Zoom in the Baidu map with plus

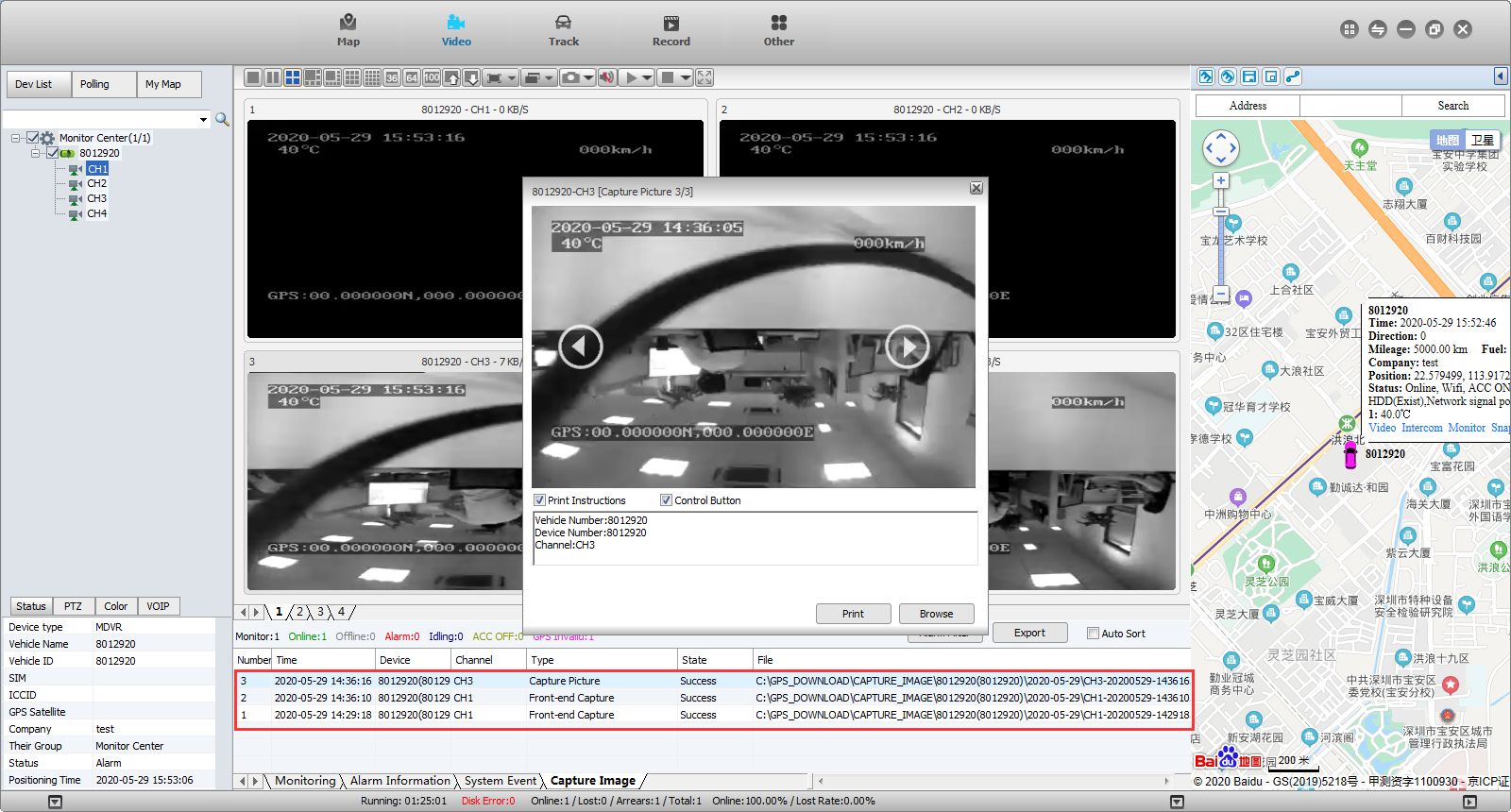(1221, 180)
